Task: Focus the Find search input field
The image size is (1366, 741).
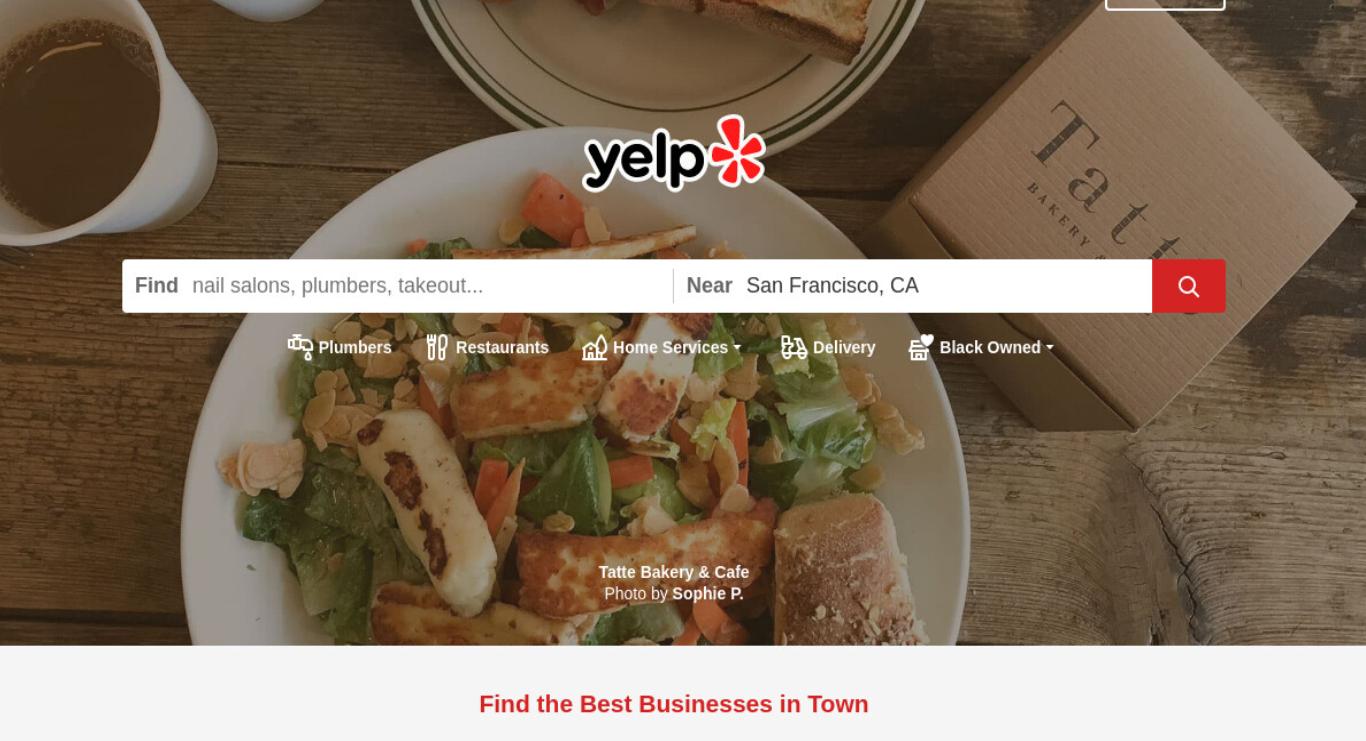Action: coord(426,286)
